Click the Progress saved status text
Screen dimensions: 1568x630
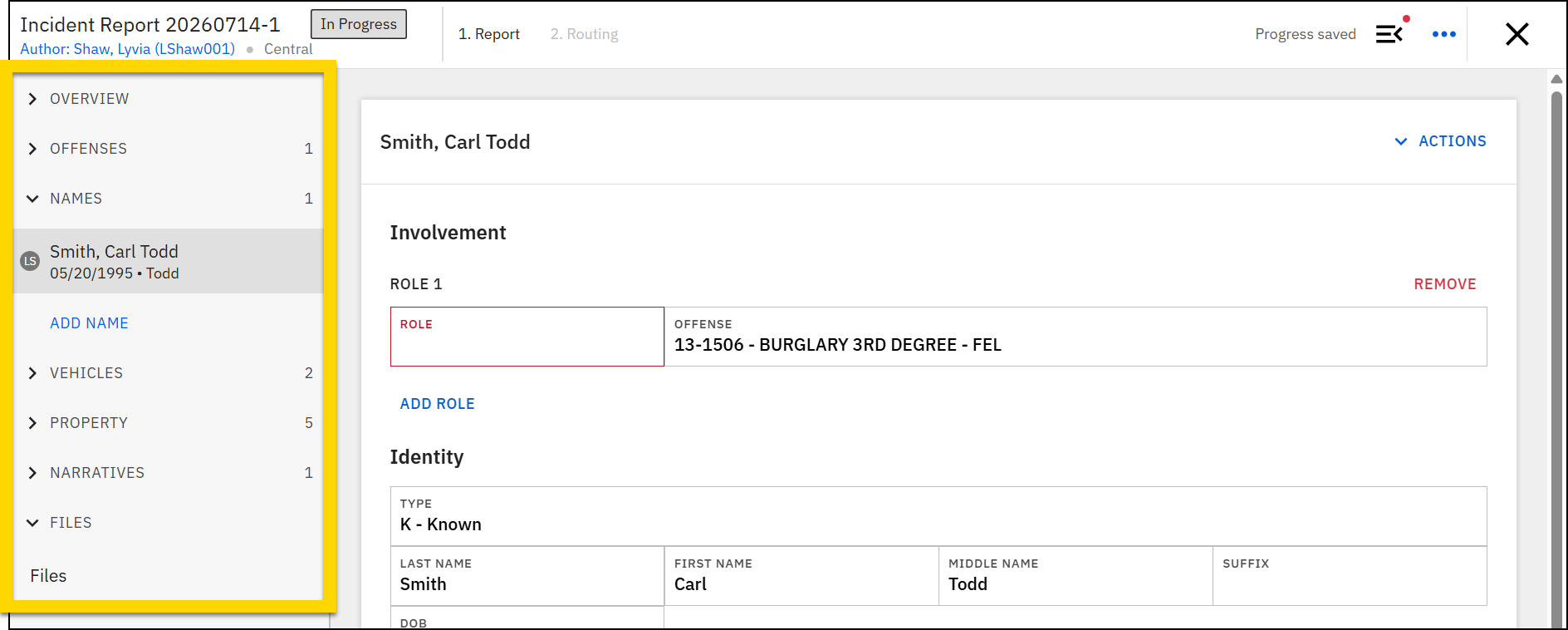point(1306,34)
